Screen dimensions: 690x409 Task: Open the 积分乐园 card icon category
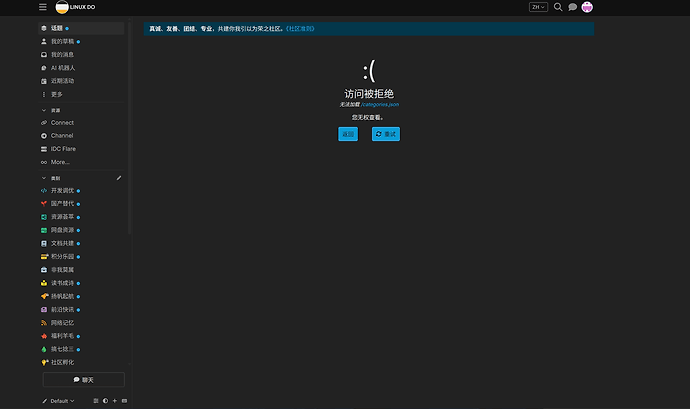pos(44,257)
